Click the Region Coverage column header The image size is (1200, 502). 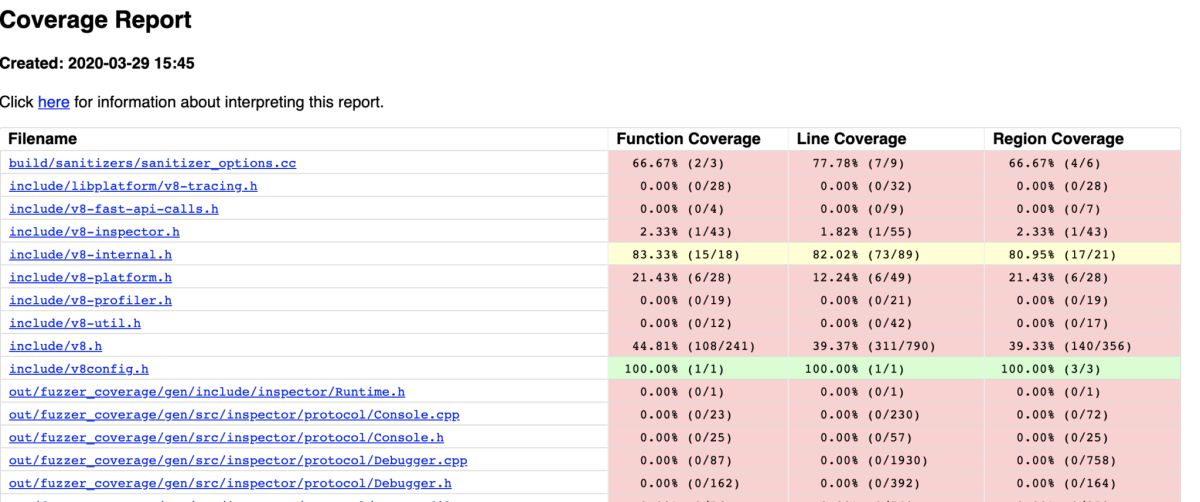[1058, 140]
